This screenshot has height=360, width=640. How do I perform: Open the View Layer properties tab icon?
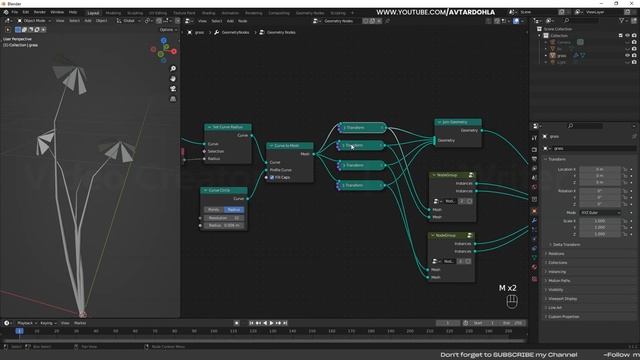coord(534,168)
